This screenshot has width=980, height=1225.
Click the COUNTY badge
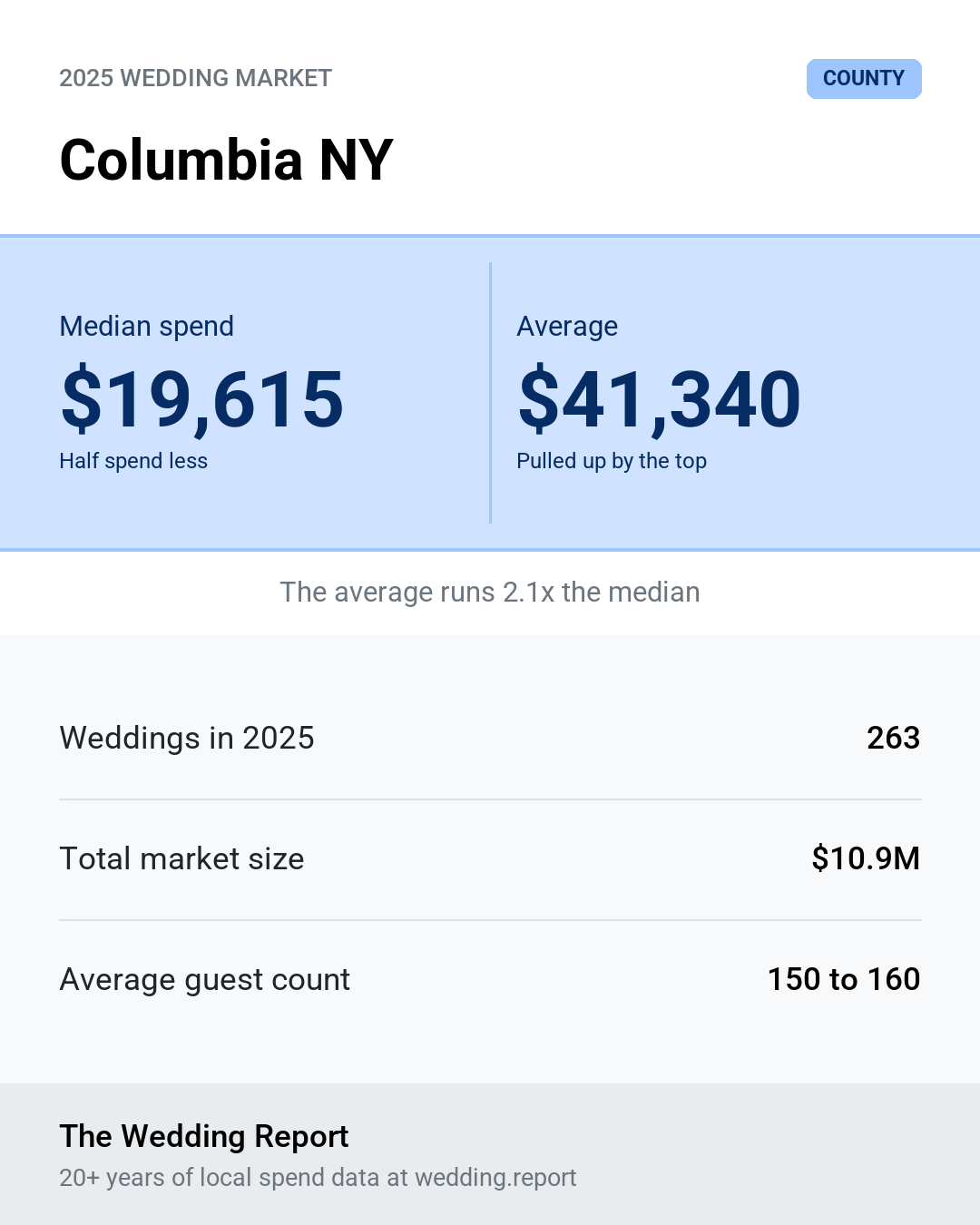click(x=864, y=79)
